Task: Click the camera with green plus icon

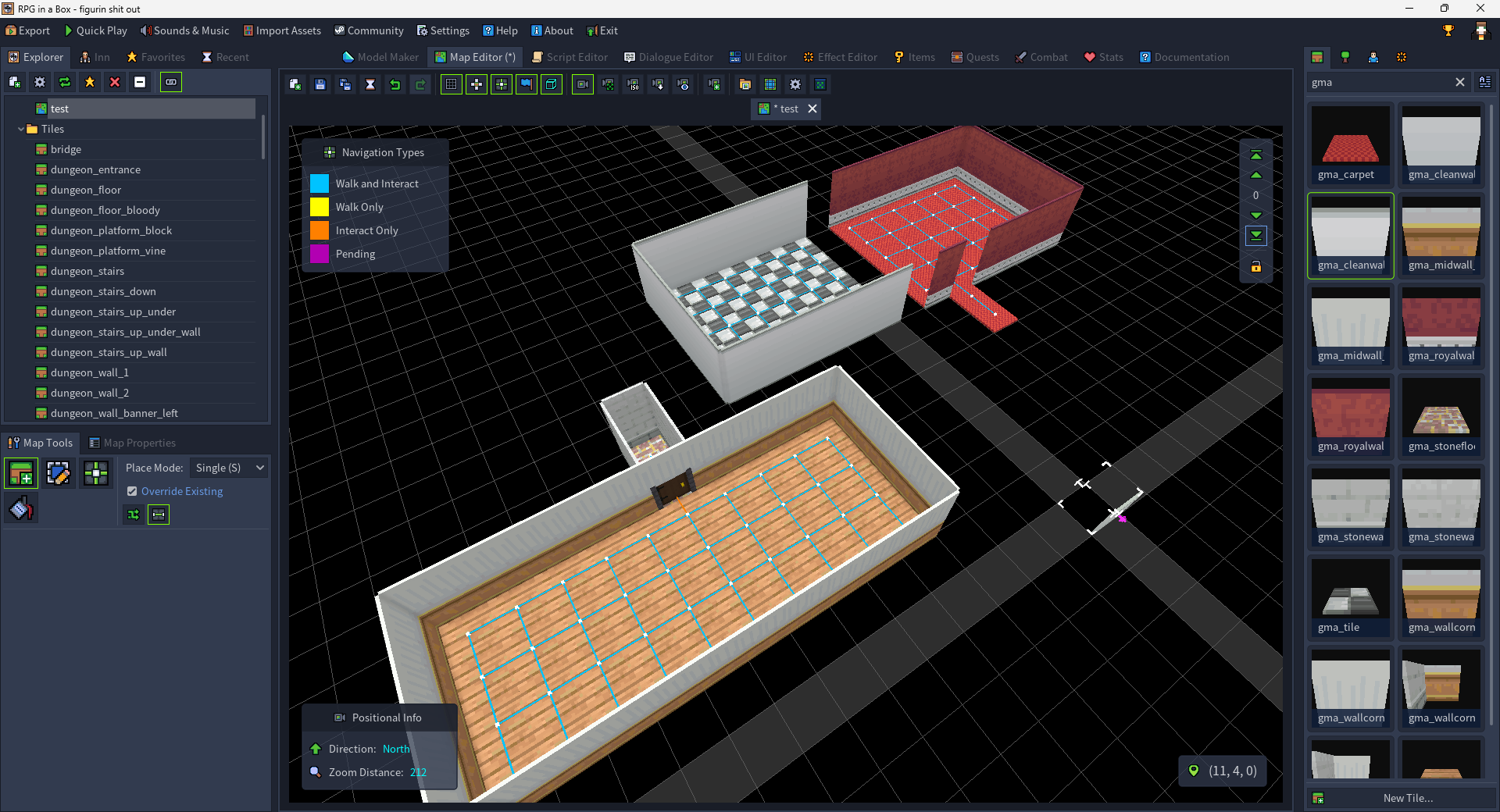Action: [x=714, y=84]
